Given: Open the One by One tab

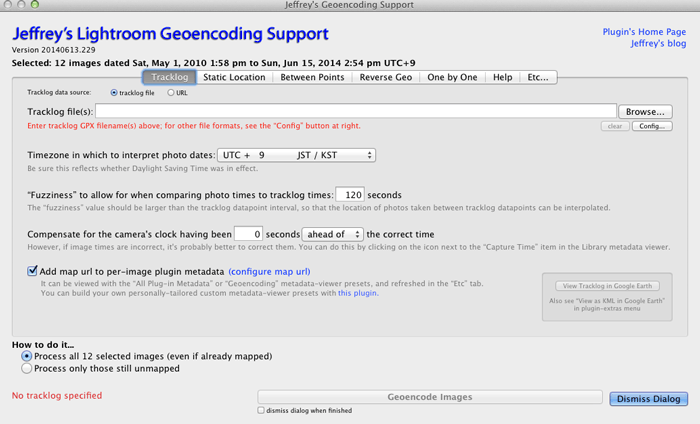Looking at the screenshot, I should pyautogui.click(x=452, y=77).
